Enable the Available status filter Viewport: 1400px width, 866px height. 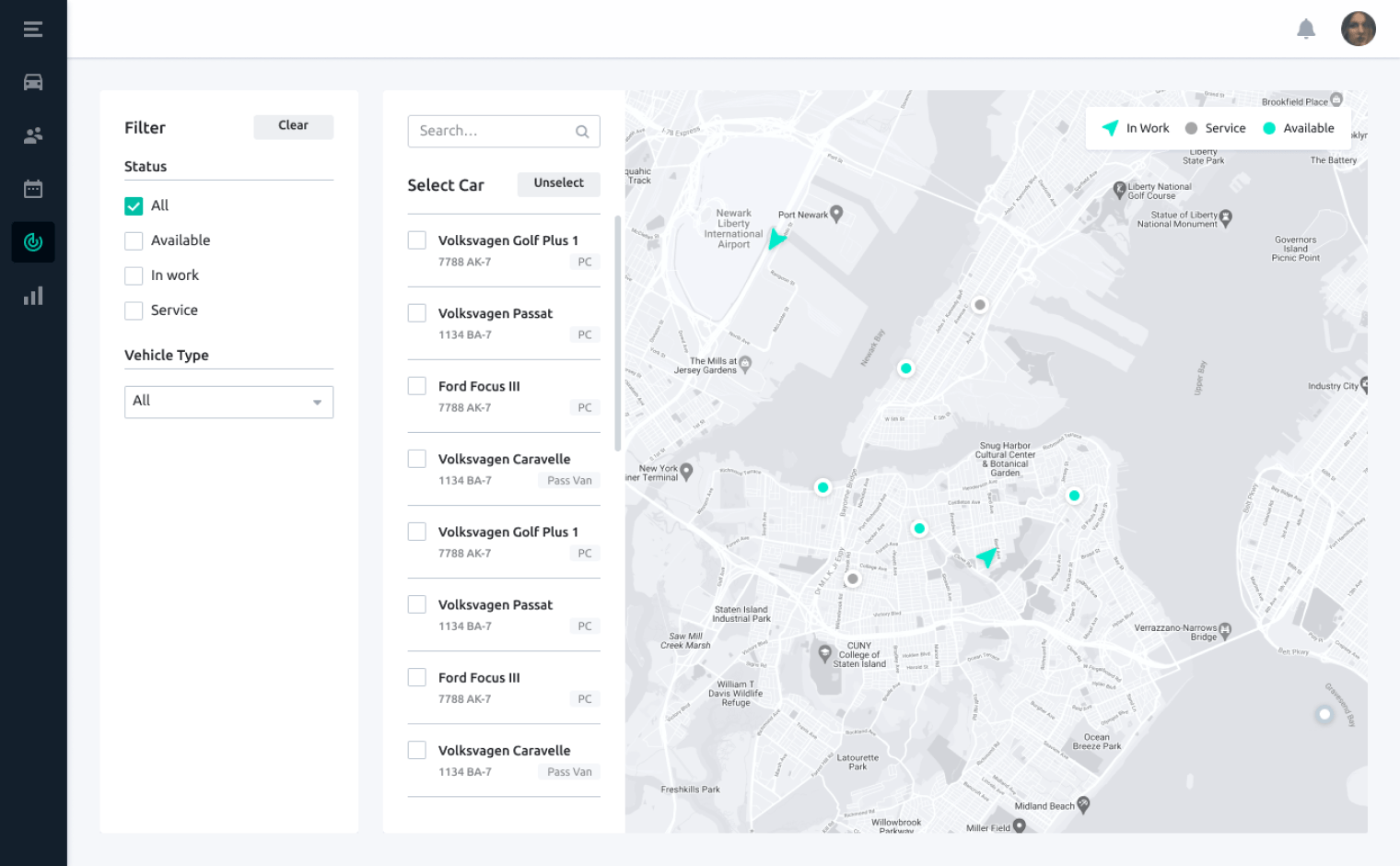coord(134,240)
